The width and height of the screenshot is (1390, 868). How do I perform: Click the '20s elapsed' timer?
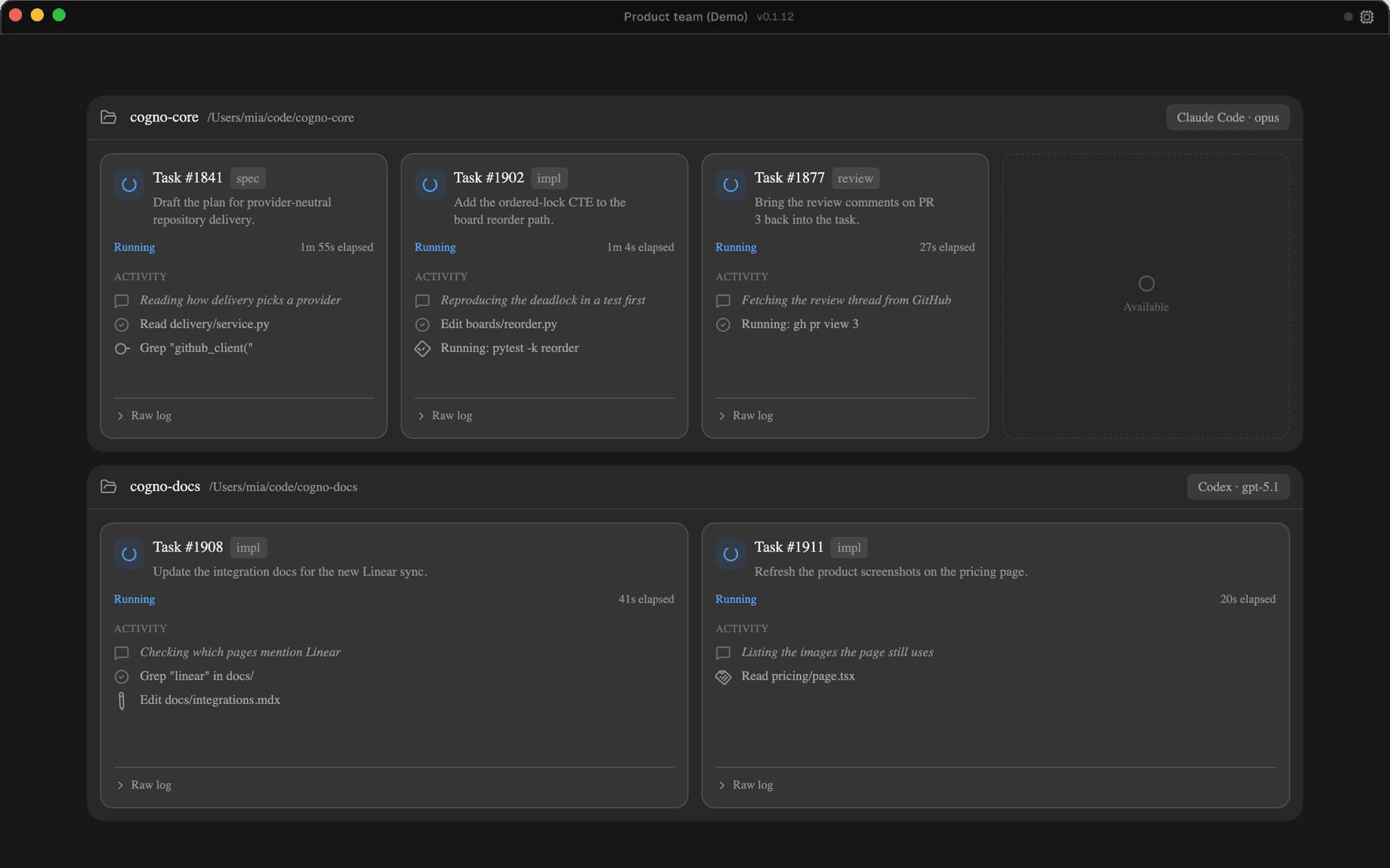[x=1248, y=599]
